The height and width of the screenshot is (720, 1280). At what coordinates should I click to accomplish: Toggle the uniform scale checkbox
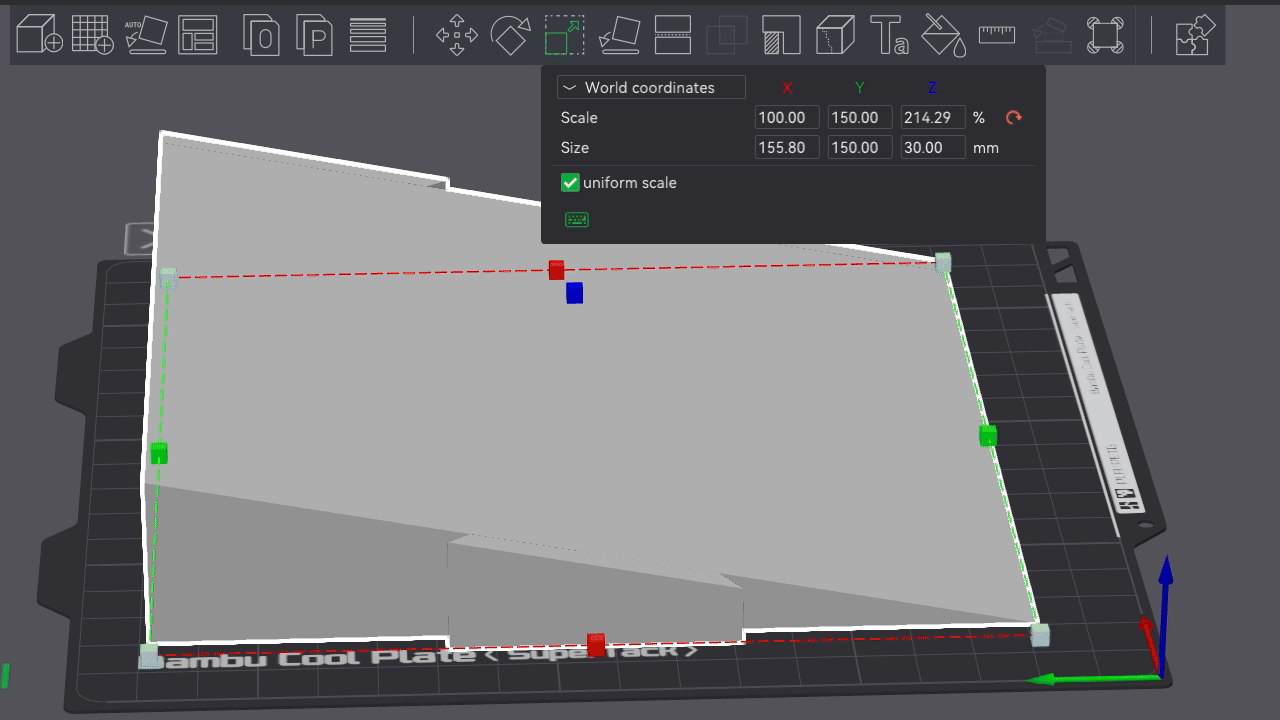coord(570,183)
